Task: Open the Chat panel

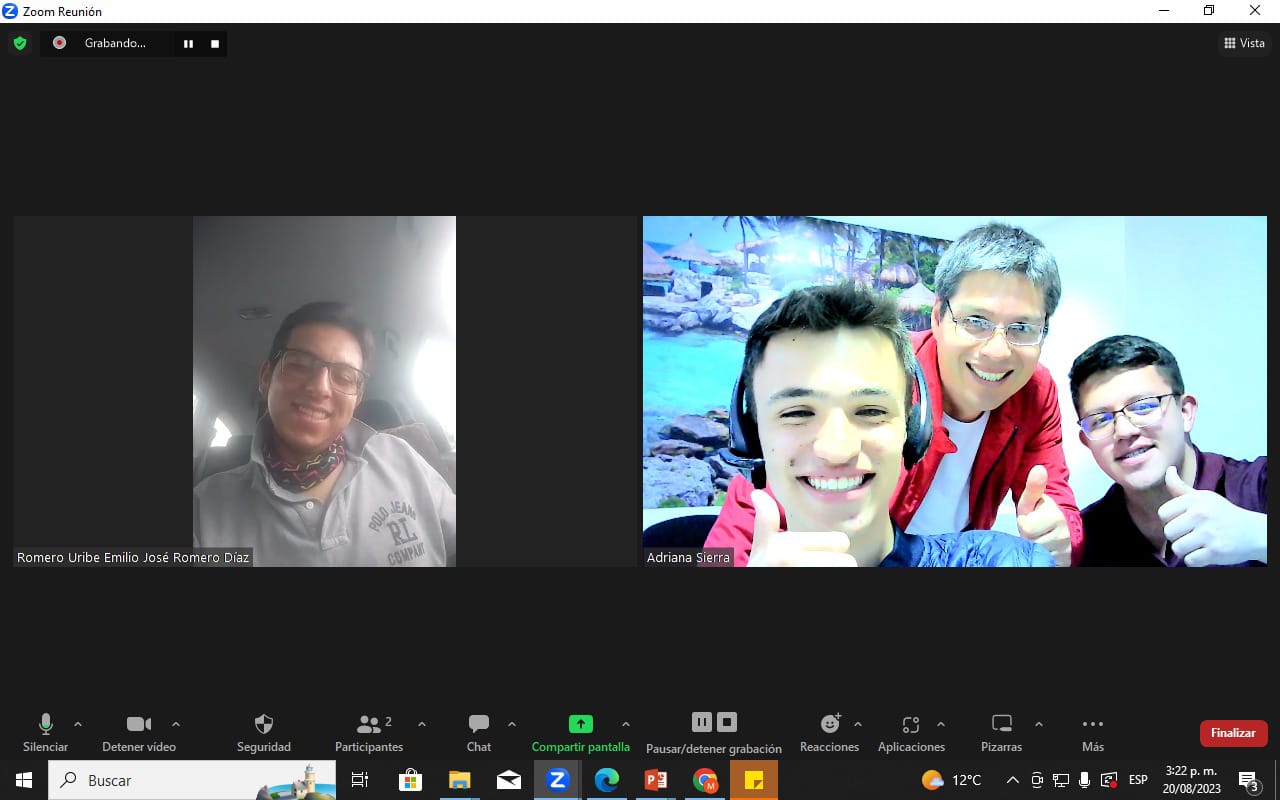Action: tap(479, 732)
